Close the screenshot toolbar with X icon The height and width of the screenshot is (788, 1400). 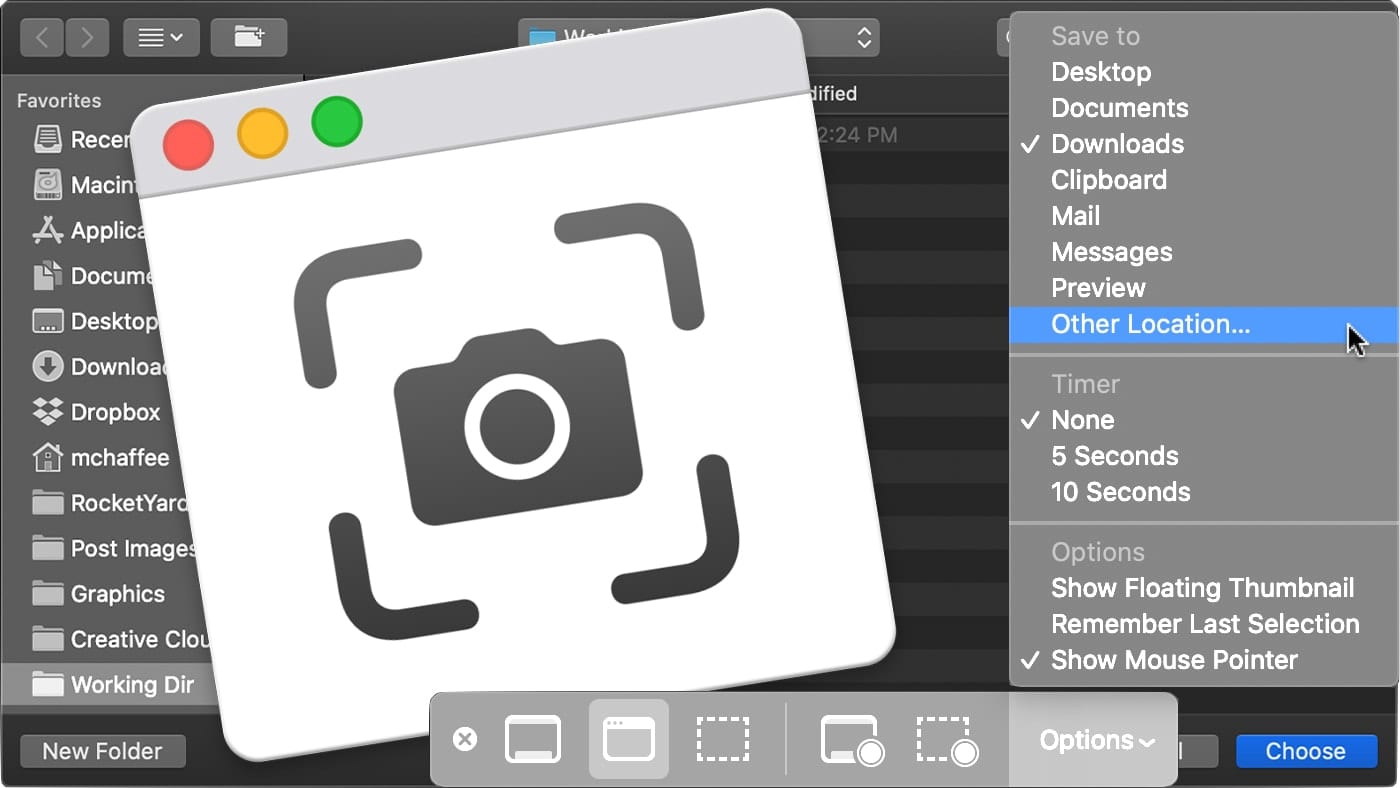[465, 740]
